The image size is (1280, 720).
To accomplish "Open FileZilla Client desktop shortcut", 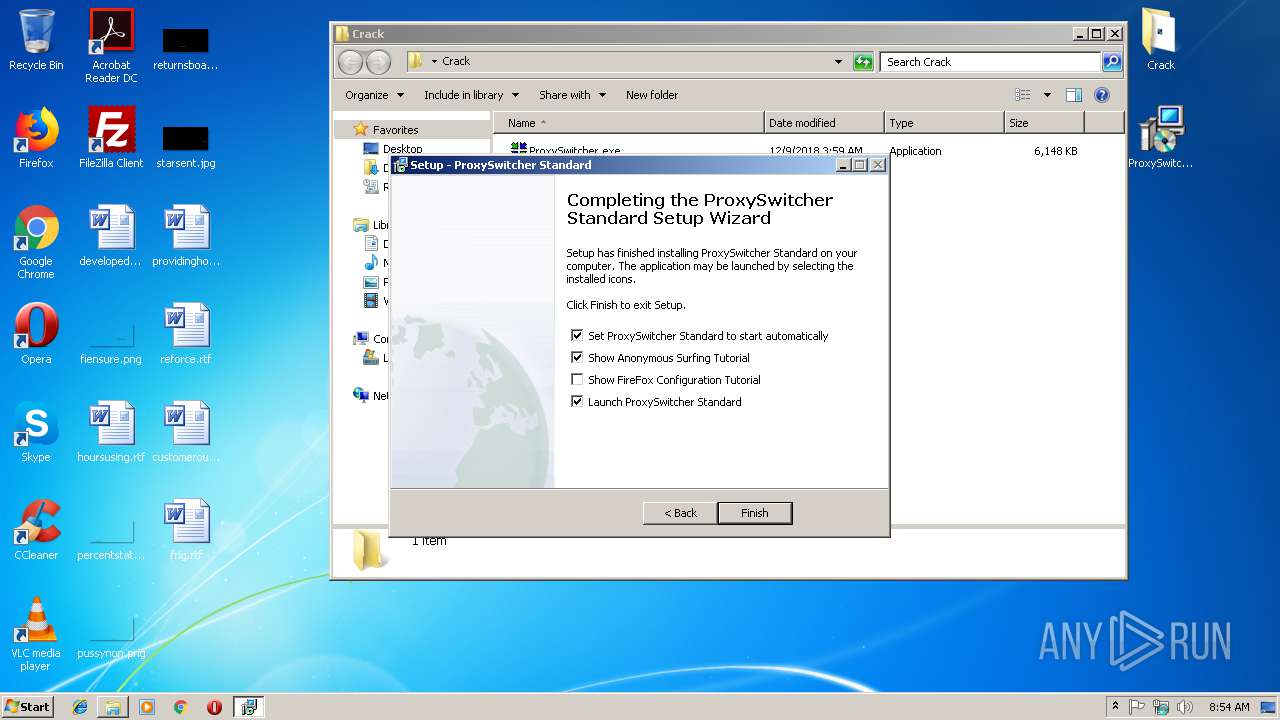I will (x=111, y=138).
